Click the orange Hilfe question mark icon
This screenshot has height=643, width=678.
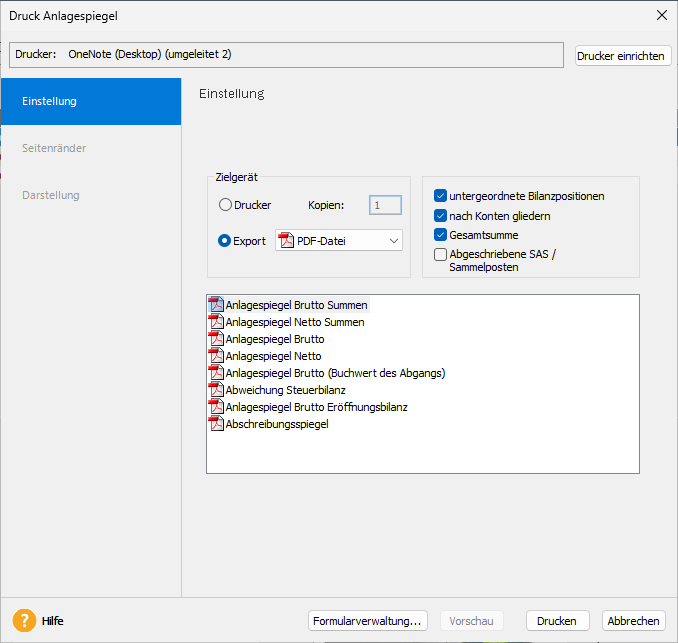coord(24,621)
